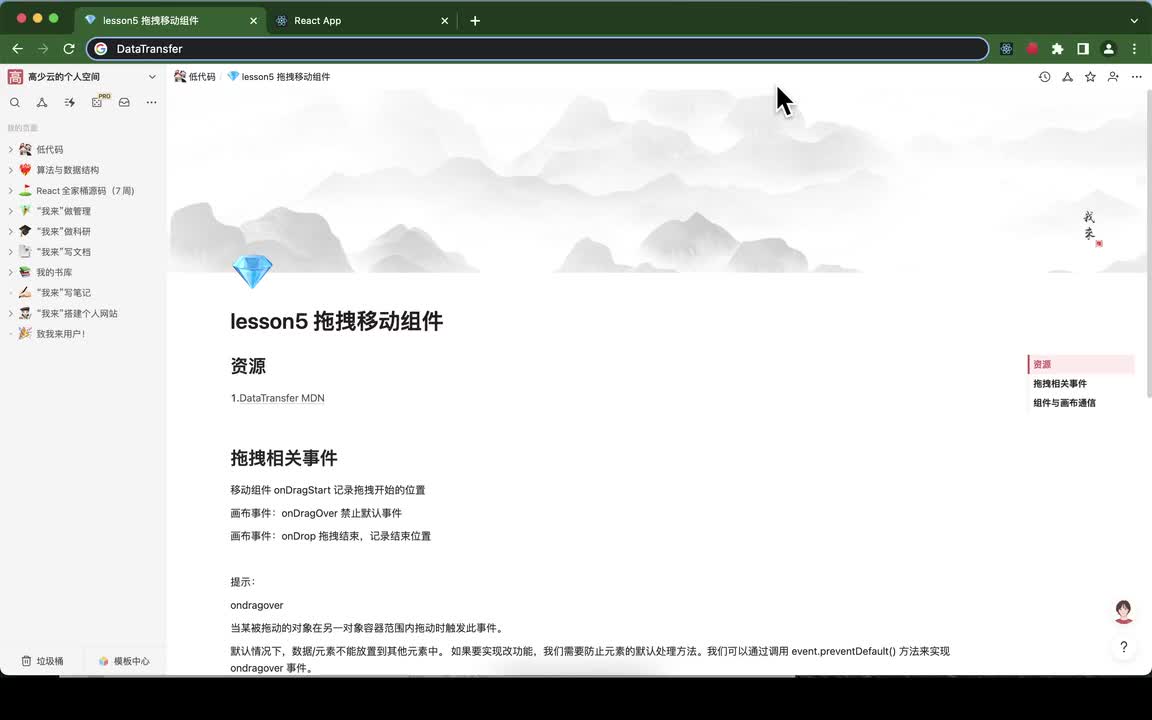Open 高少云的个人空间 workspace dropdown

pyautogui.click(x=152, y=76)
